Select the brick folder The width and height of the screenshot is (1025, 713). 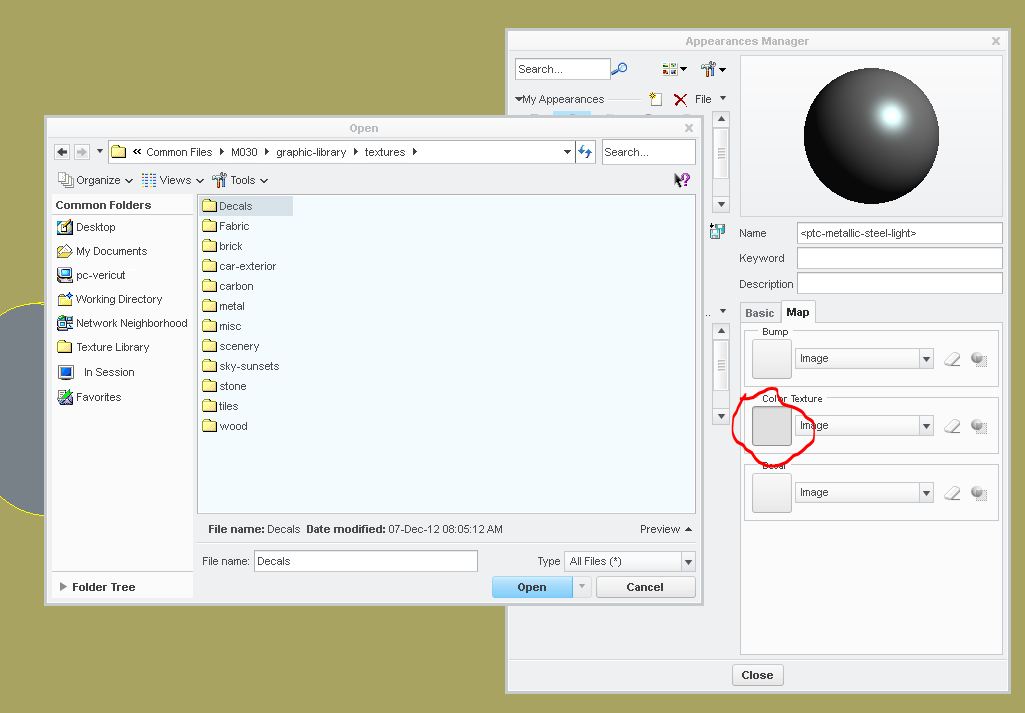pyautogui.click(x=223, y=246)
